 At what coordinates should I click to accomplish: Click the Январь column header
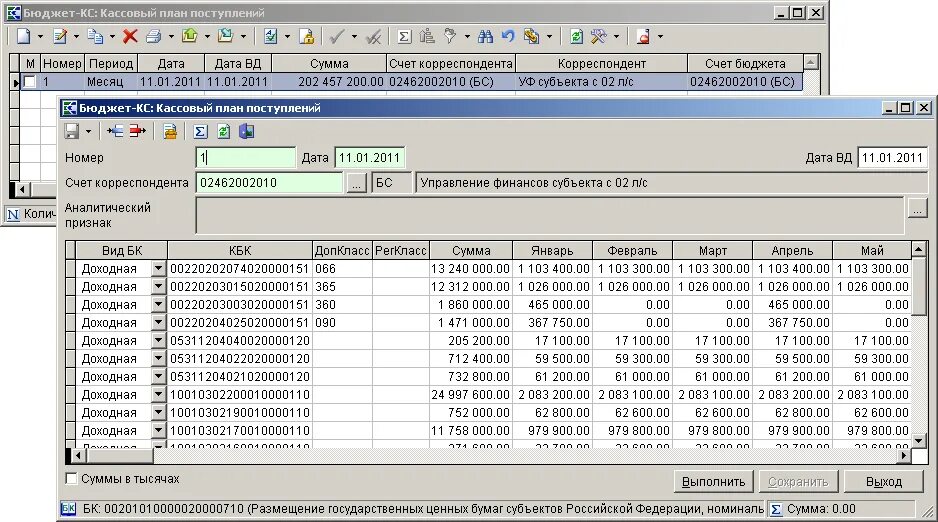(x=552, y=251)
